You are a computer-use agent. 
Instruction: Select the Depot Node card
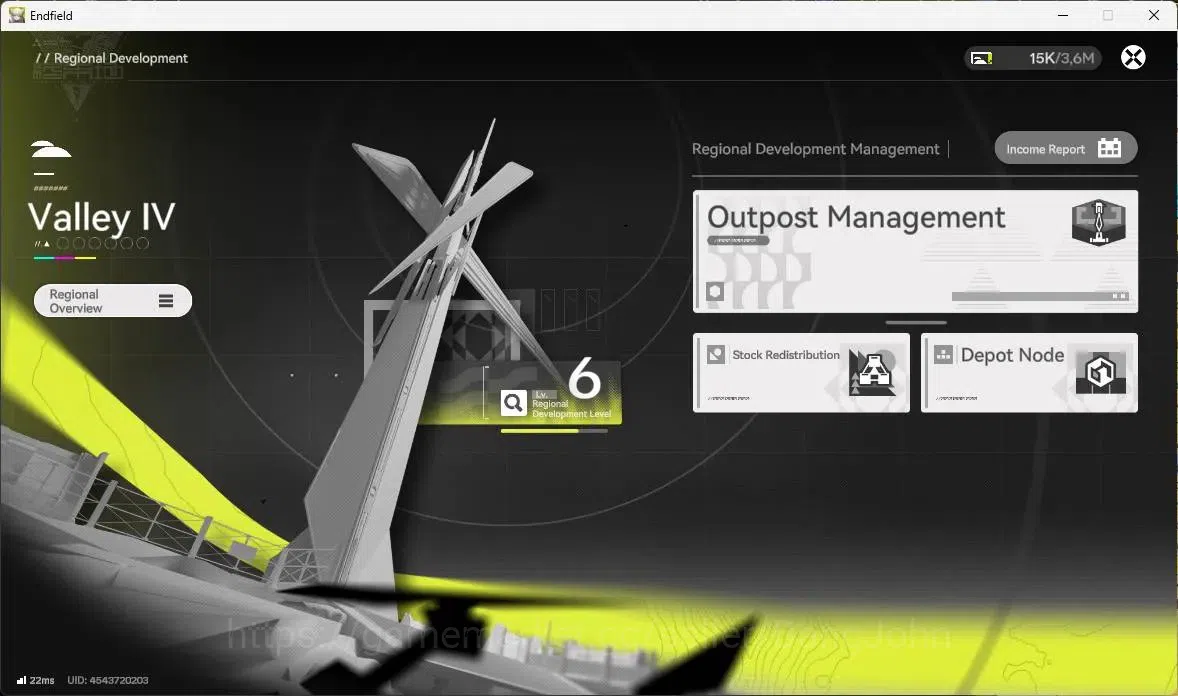pos(1029,373)
